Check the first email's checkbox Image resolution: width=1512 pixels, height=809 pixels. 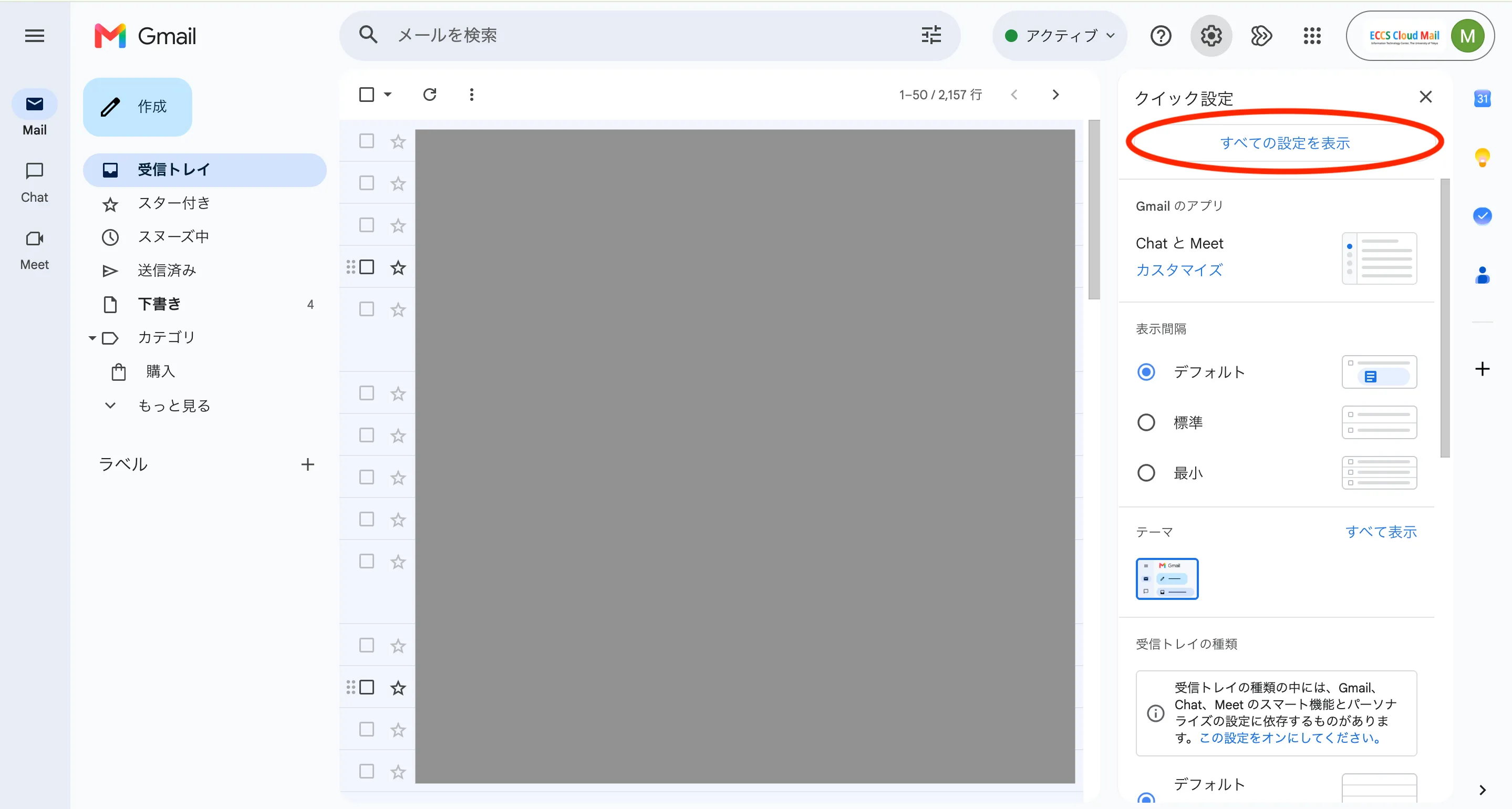pyautogui.click(x=366, y=141)
